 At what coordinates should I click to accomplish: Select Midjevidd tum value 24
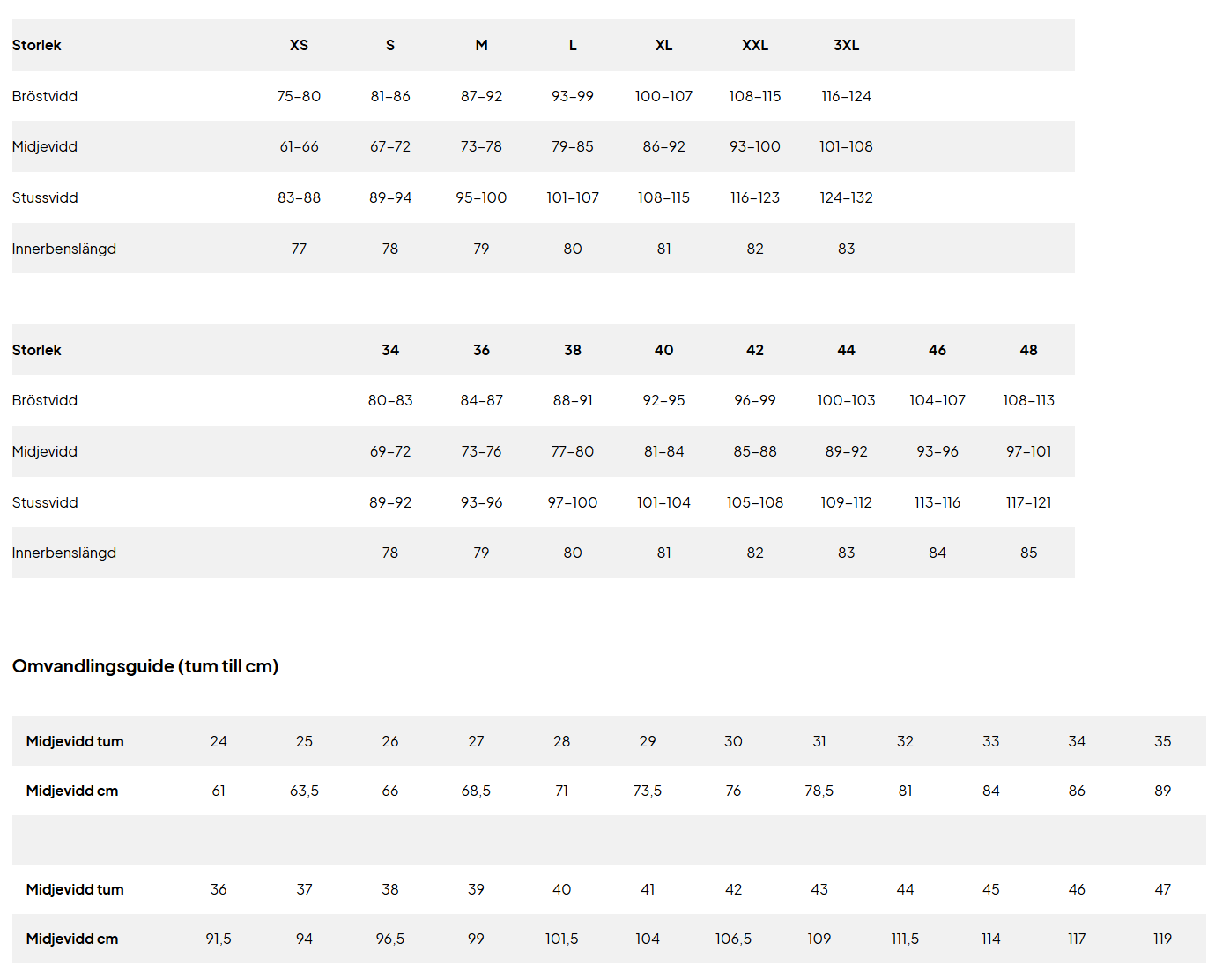pyautogui.click(x=219, y=741)
